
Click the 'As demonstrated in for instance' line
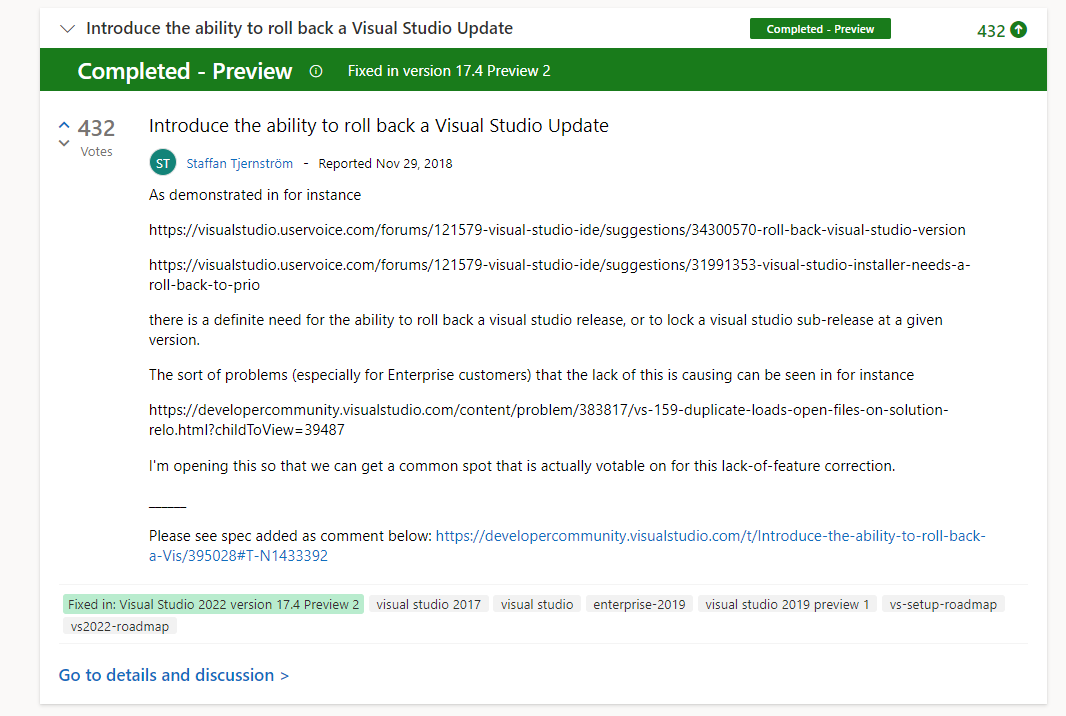coord(255,195)
